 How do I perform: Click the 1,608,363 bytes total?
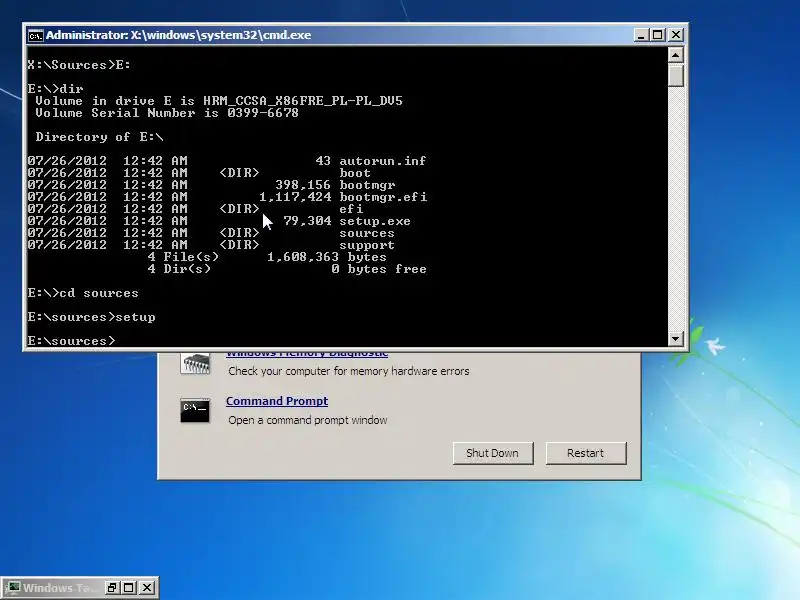click(327, 257)
